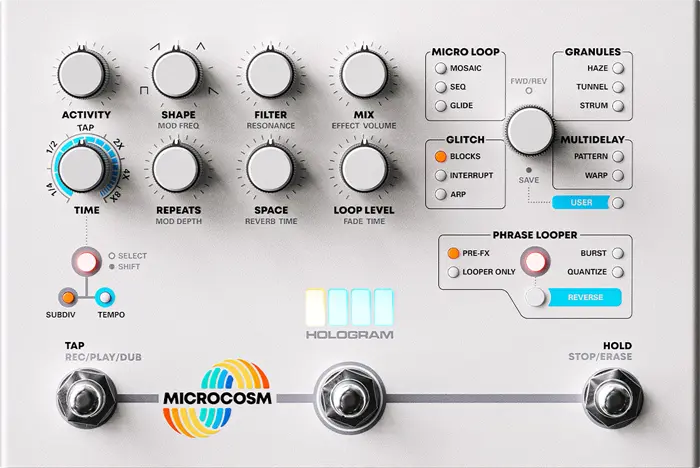This screenshot has height=468, width=700.
Task: Click the Mix effect volume knob
Action: point(364,75)
